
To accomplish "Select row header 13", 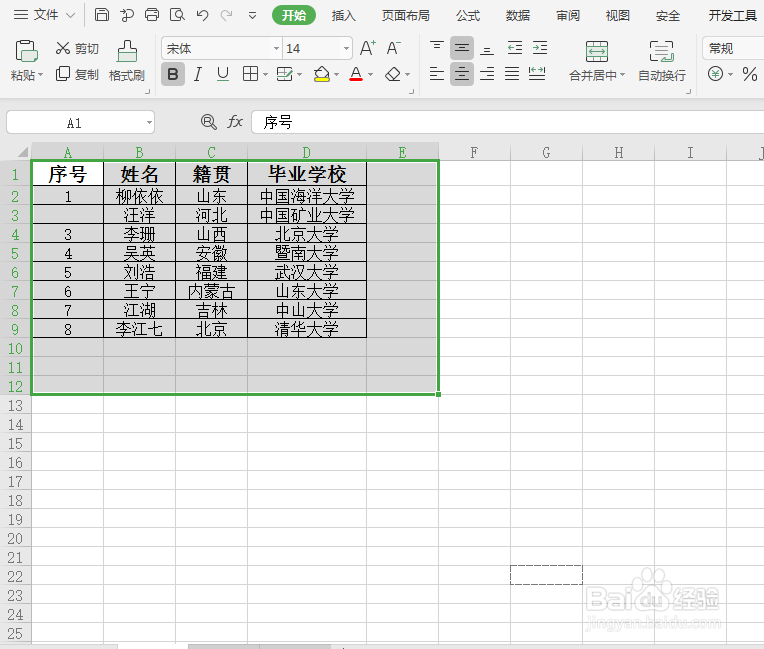I will click(x=15, y=405).
